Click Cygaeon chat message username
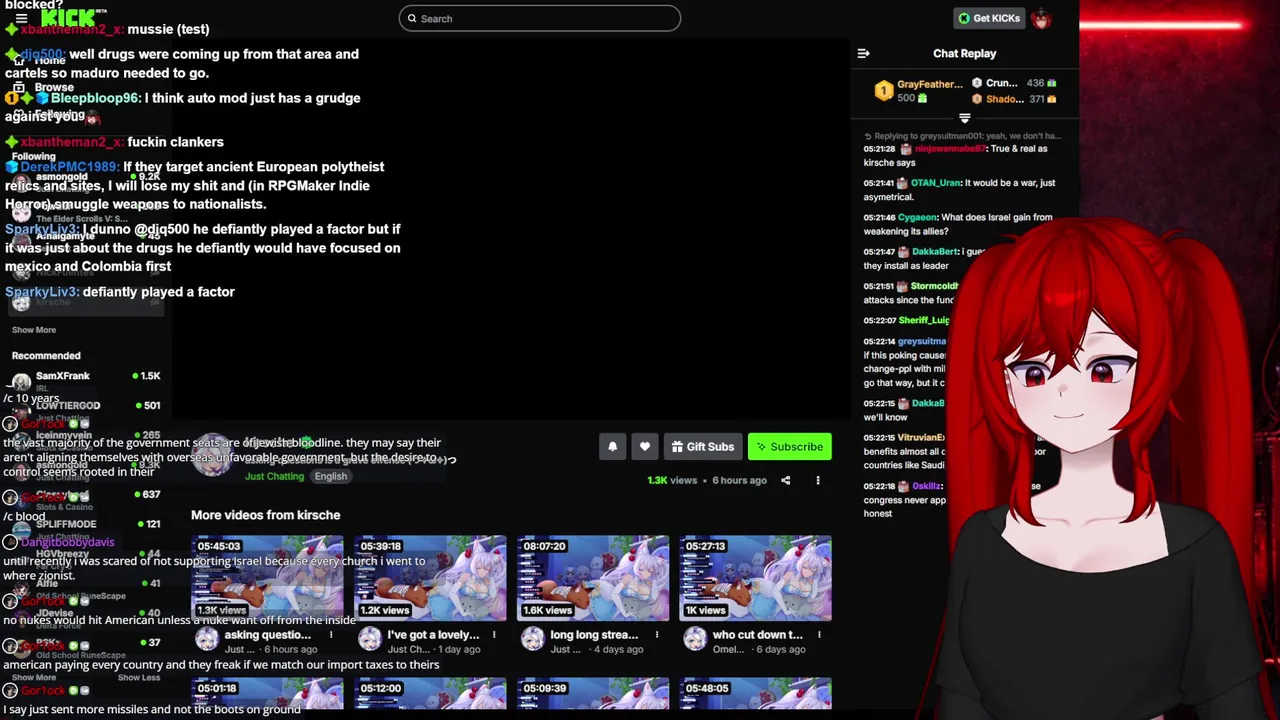Screen dimensions: 1280x720 (918, 217)
